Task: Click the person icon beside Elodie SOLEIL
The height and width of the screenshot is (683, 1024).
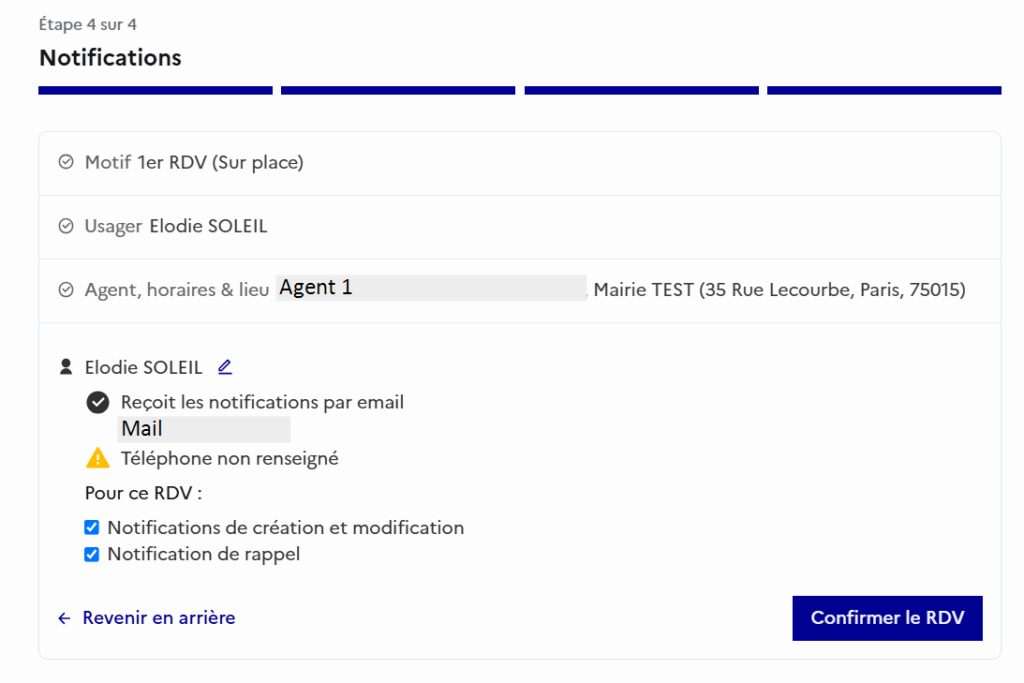Action: click(66, 367)
